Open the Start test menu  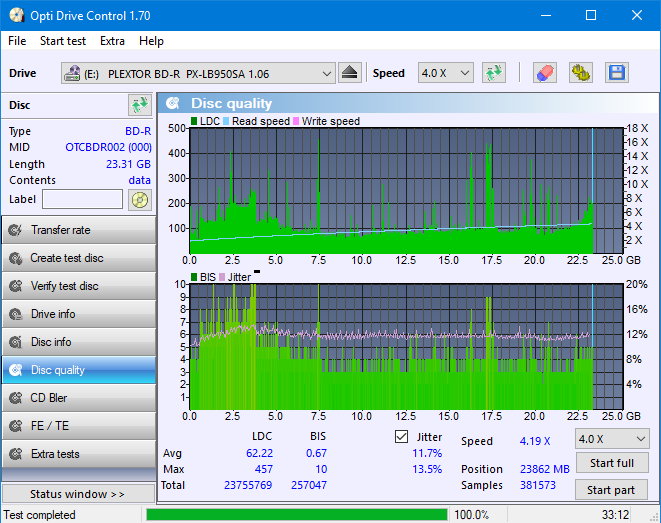63,41
